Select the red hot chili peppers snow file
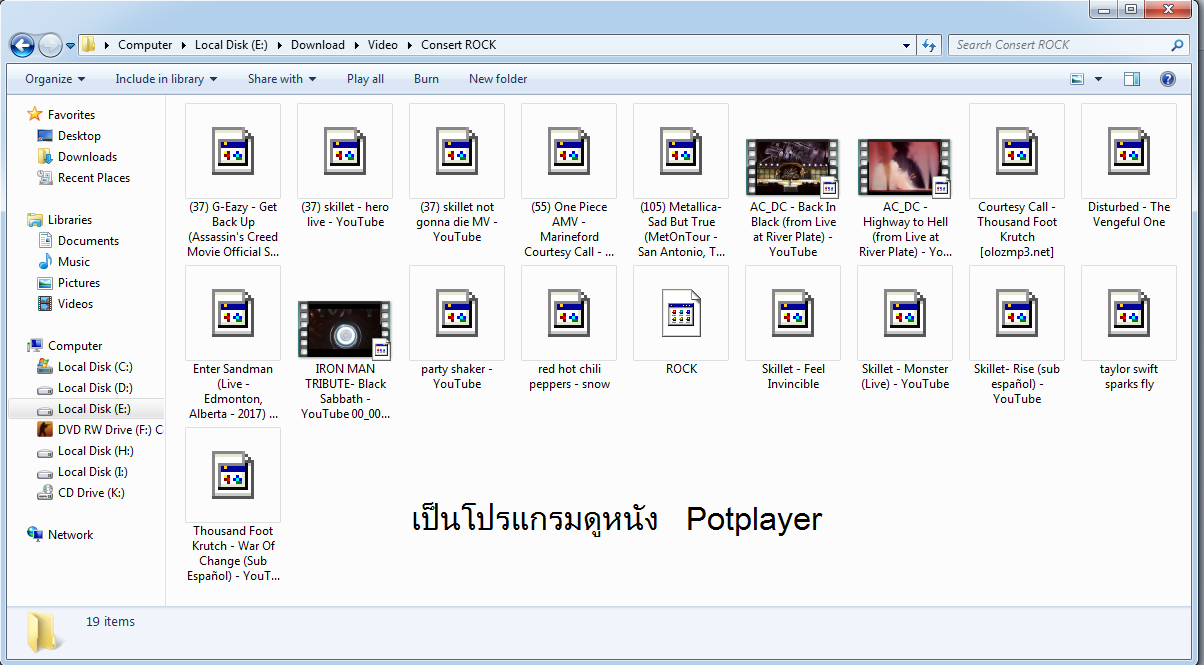Viewport: 1204px width, 665px height. pyautogui.click(x=569, y=328)
